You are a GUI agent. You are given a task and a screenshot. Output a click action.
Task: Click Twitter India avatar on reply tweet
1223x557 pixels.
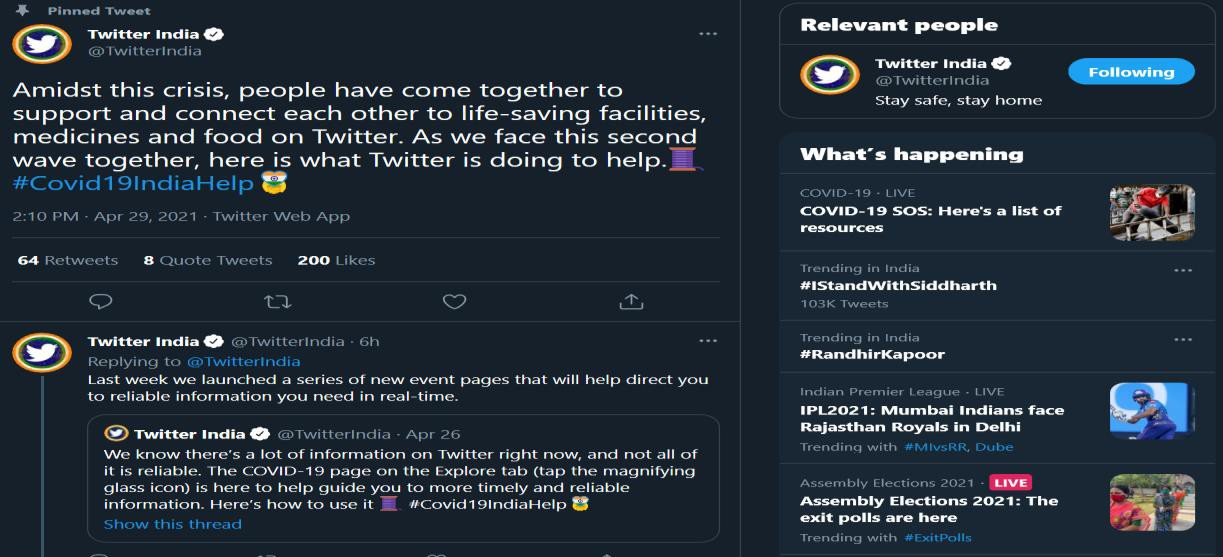pyautogui.click(x=42, y=351)
